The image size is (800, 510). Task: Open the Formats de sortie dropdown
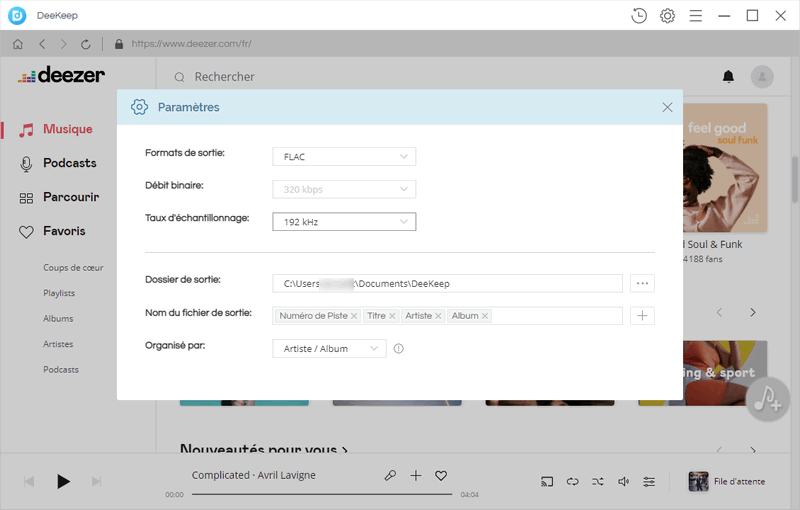pyautogui.click(x=344, y=156)
